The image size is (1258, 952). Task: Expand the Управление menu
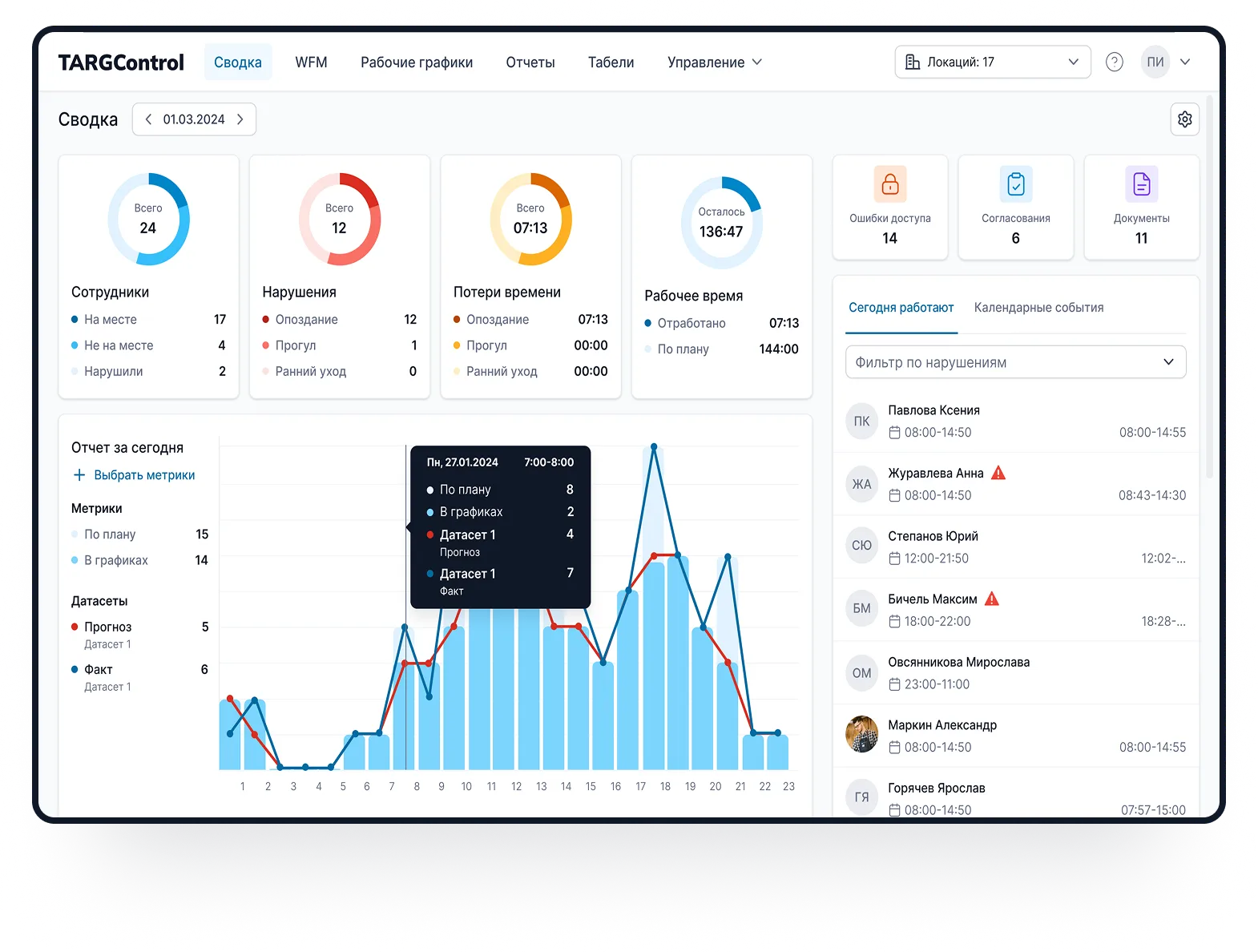714,63
